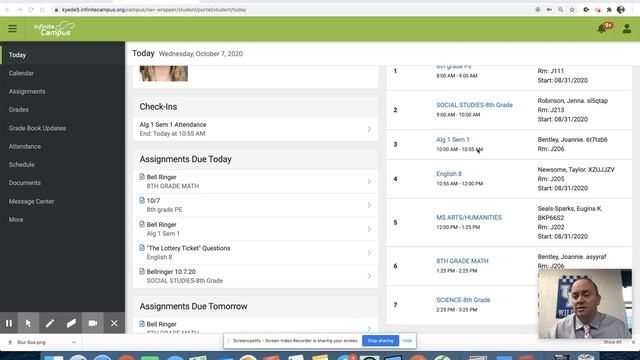This screenshot has width=640, height=360.
Task: Click the presenter webcam video overlay
Action: (585, 304)
